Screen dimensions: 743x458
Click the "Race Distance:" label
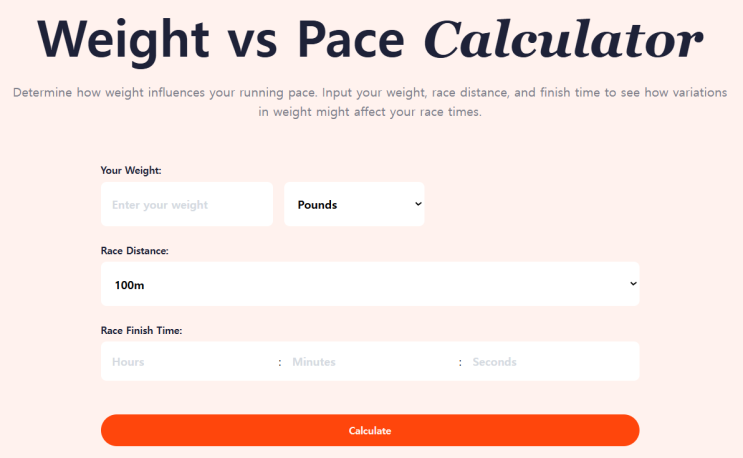135,251
